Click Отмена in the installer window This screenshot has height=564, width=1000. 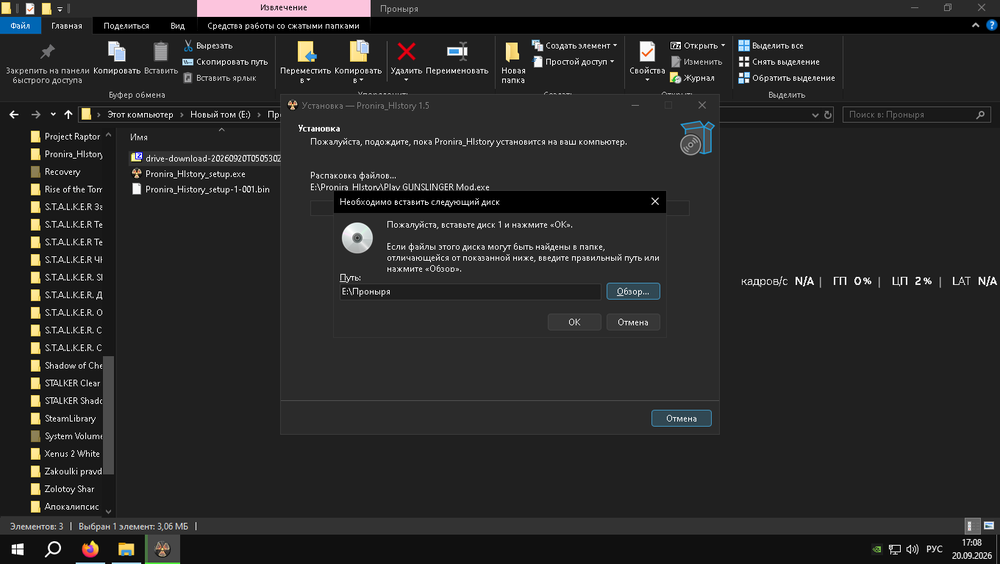681,419
